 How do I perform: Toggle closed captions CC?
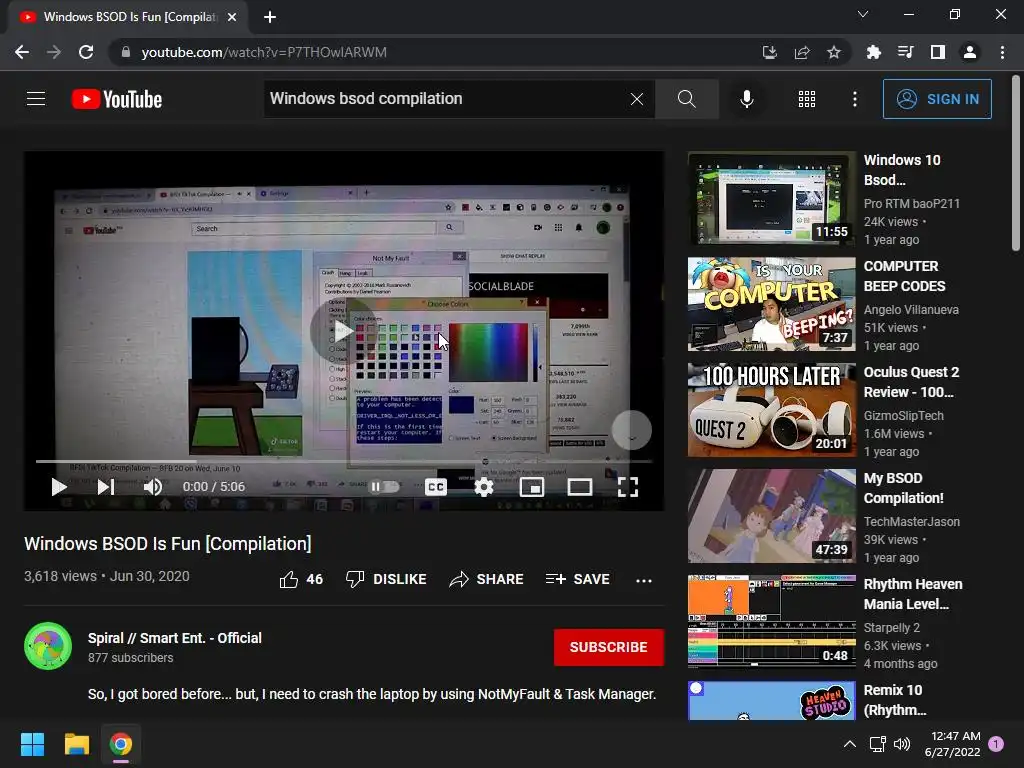[x=436, y=487]
